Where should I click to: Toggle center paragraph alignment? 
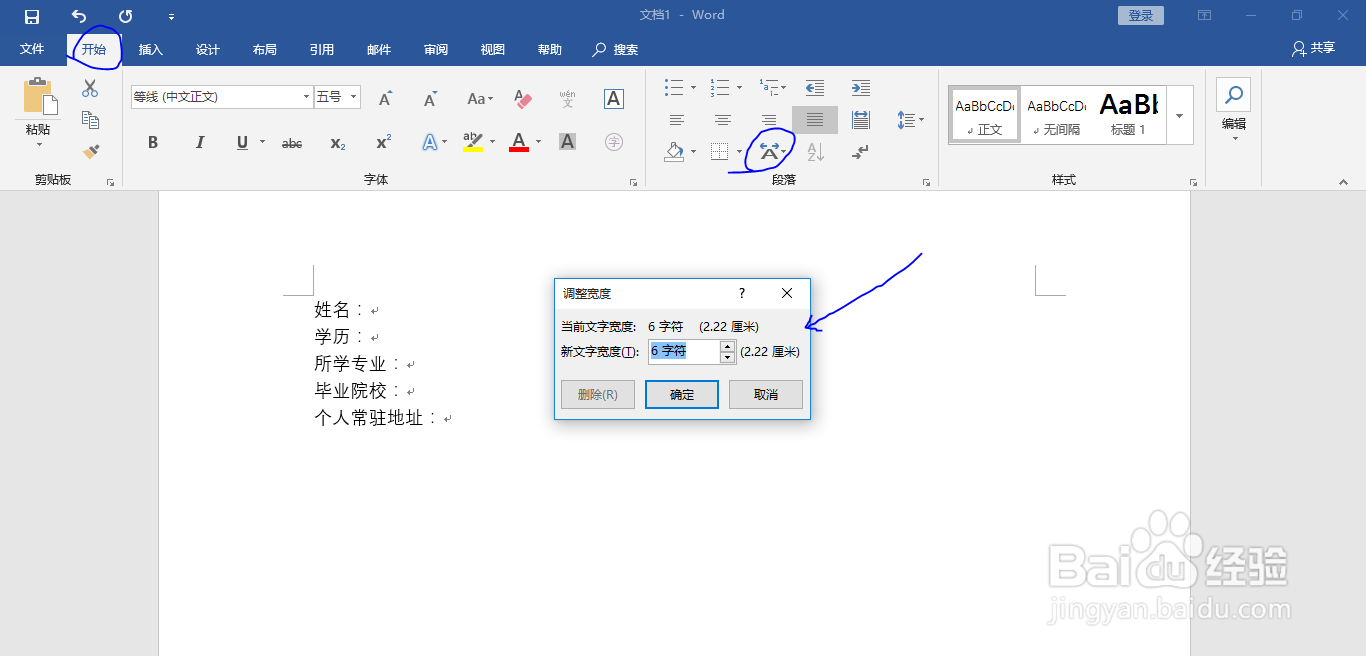[722, 119]
